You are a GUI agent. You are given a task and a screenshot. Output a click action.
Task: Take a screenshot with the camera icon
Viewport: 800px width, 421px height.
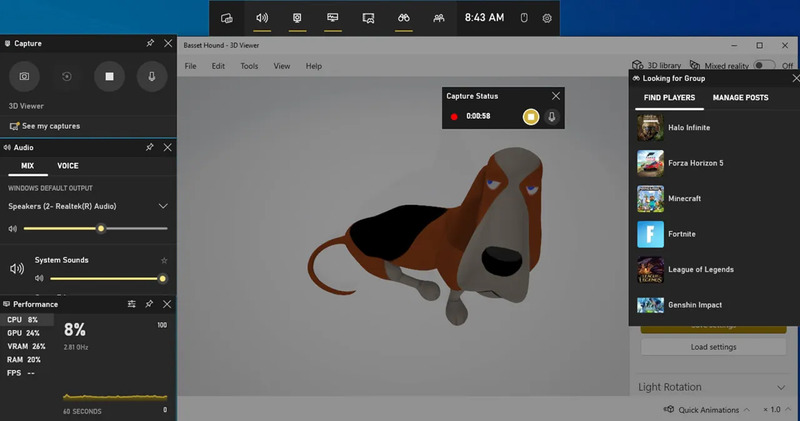coord(25,76)
